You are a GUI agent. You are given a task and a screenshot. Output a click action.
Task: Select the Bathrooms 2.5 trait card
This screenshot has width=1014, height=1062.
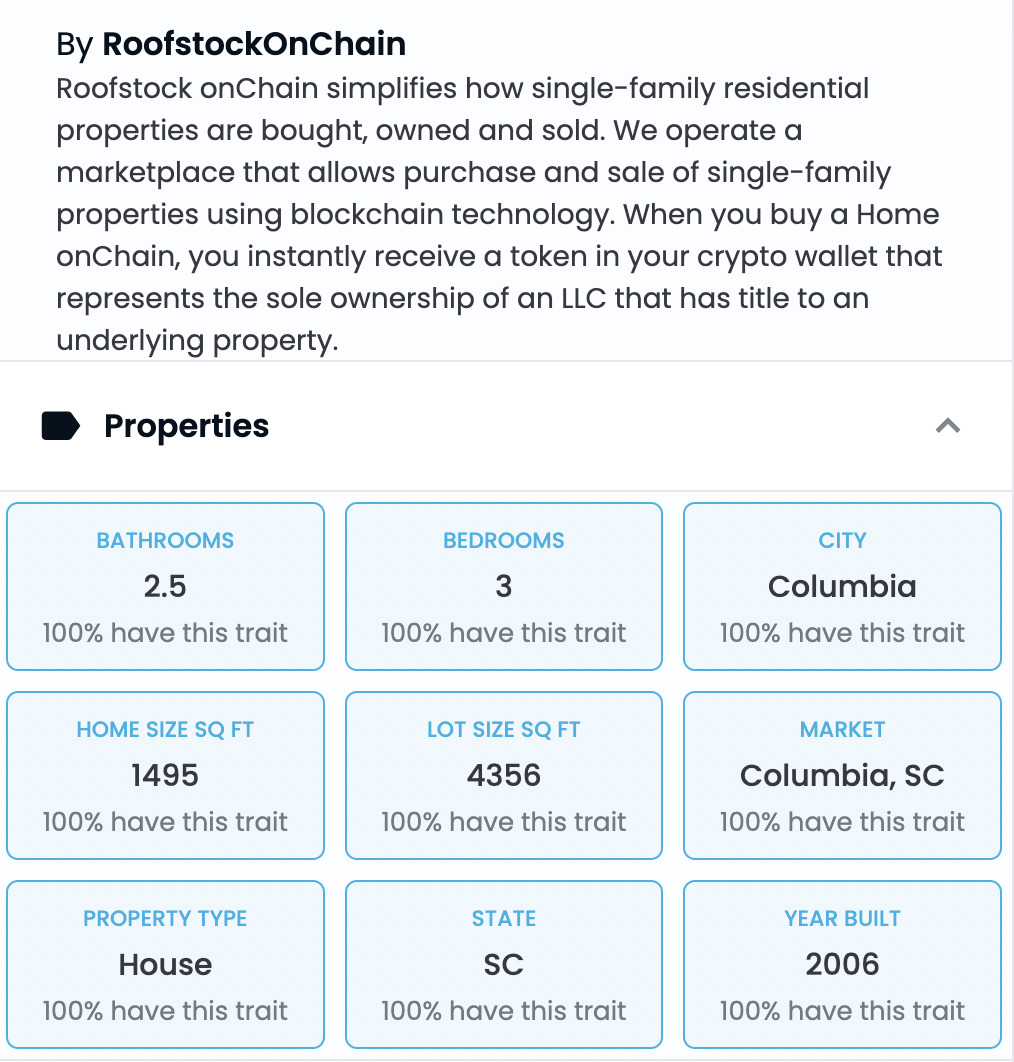tap(165, 587)
